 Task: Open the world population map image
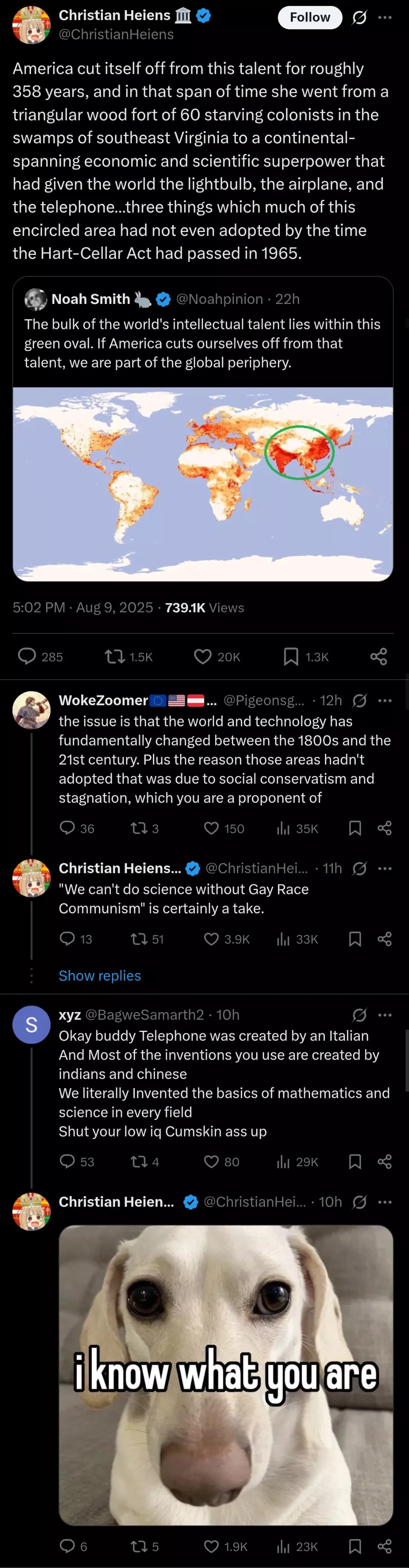click(203, 484)
